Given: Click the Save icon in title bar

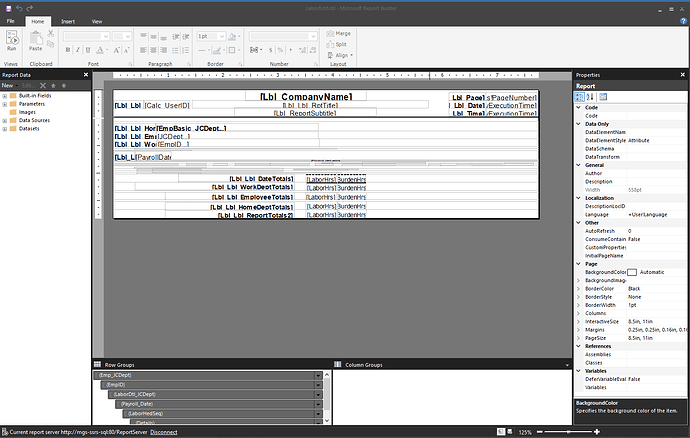Looking at the screenshot, I should 8,8.
